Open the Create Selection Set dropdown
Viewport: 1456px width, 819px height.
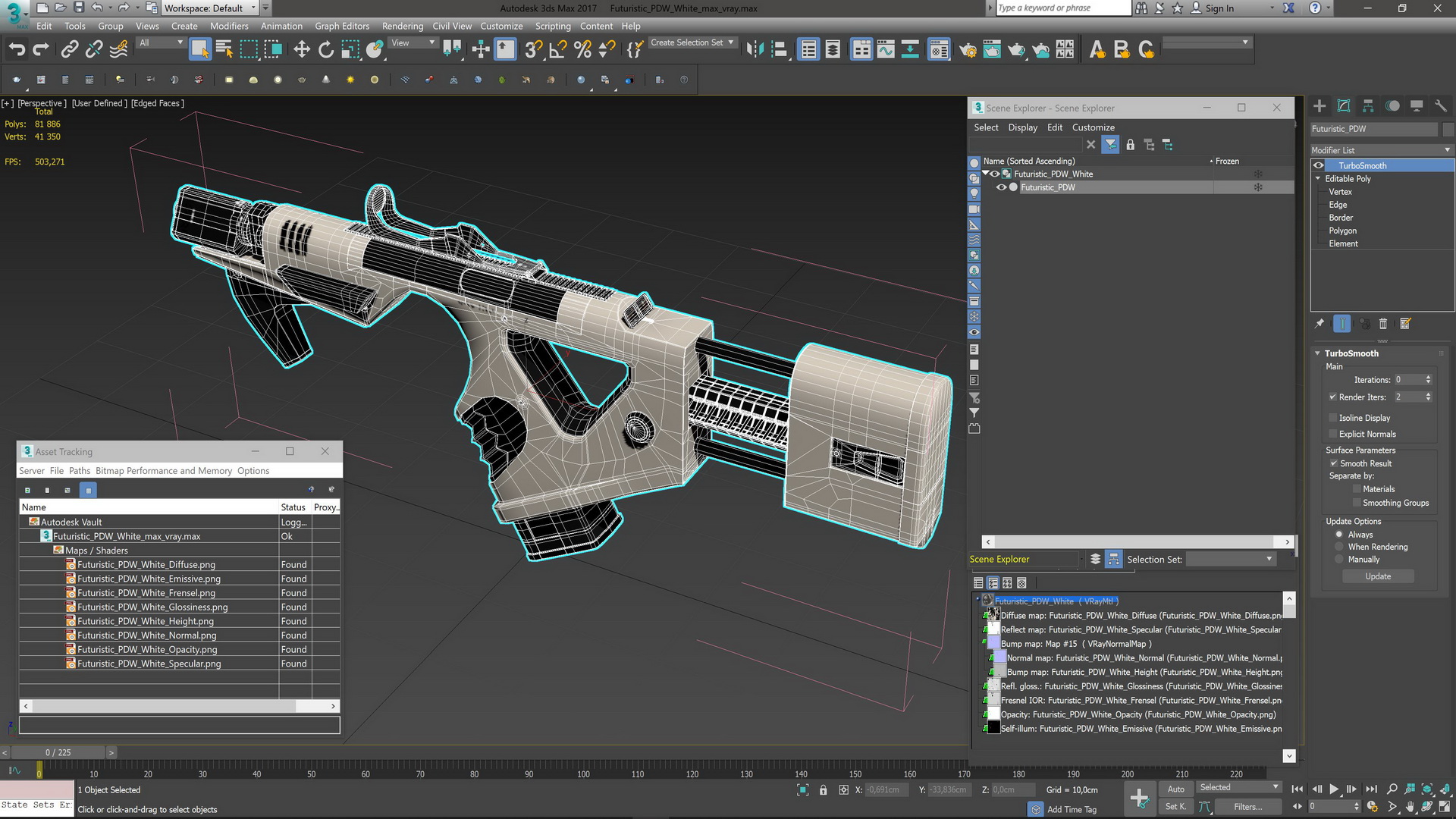point(692,42)
